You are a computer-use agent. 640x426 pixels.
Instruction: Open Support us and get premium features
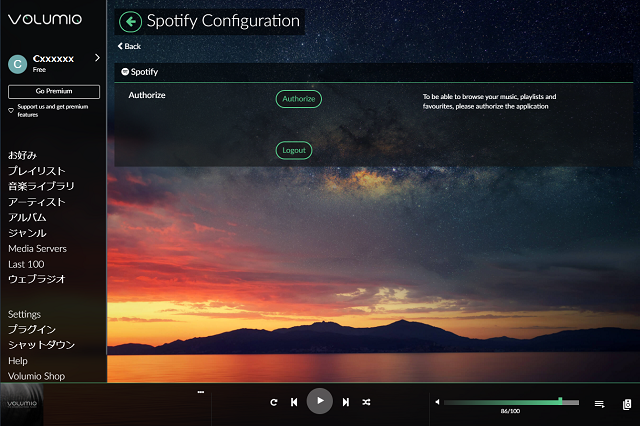(53, 111)
